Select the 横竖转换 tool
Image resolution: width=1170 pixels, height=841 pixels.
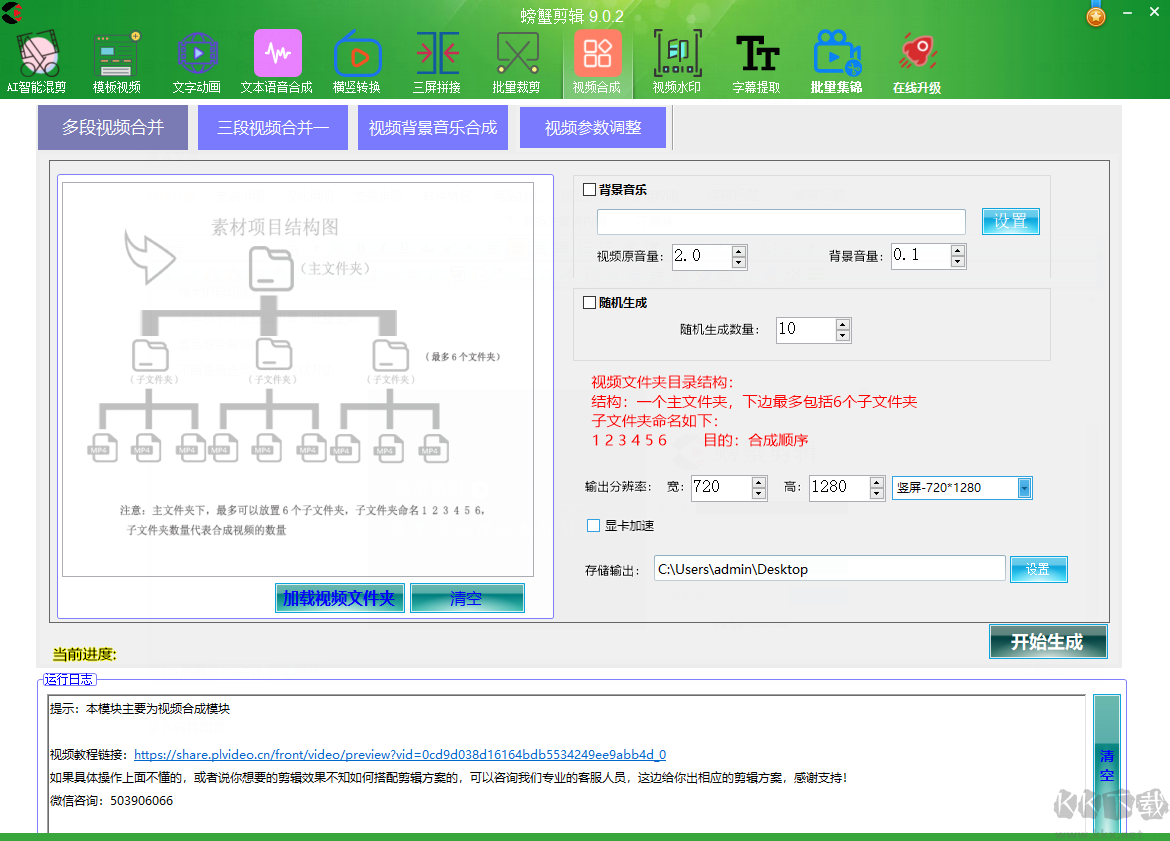click(x=357, y=55)
